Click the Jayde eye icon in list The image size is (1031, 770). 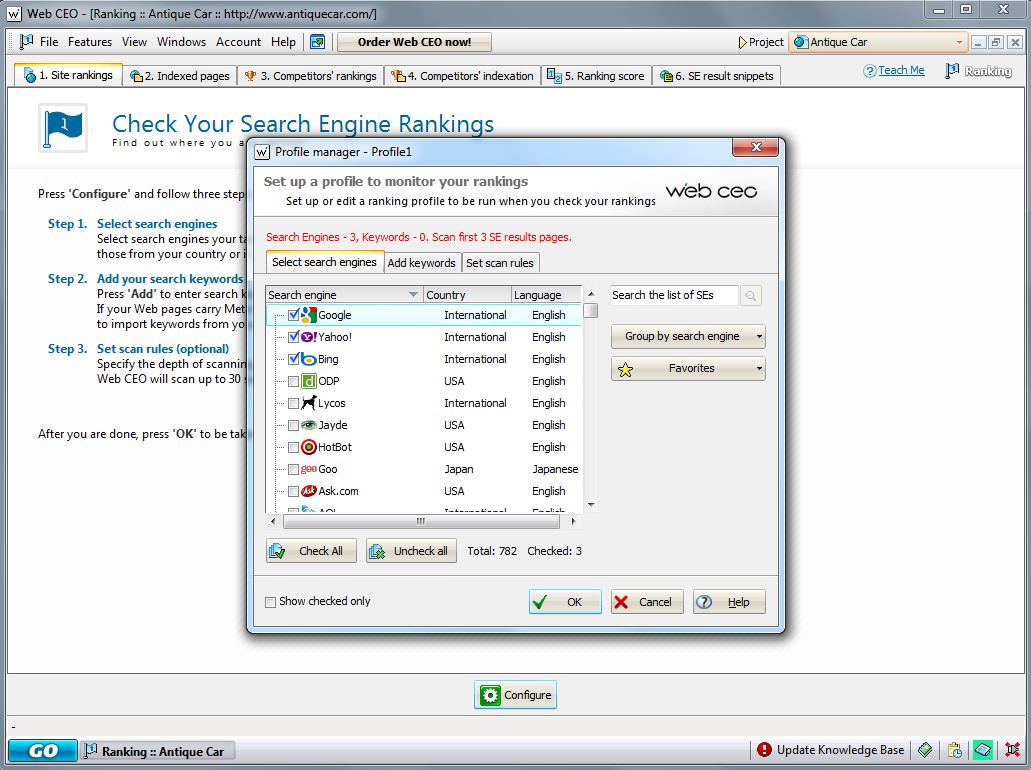308,425
